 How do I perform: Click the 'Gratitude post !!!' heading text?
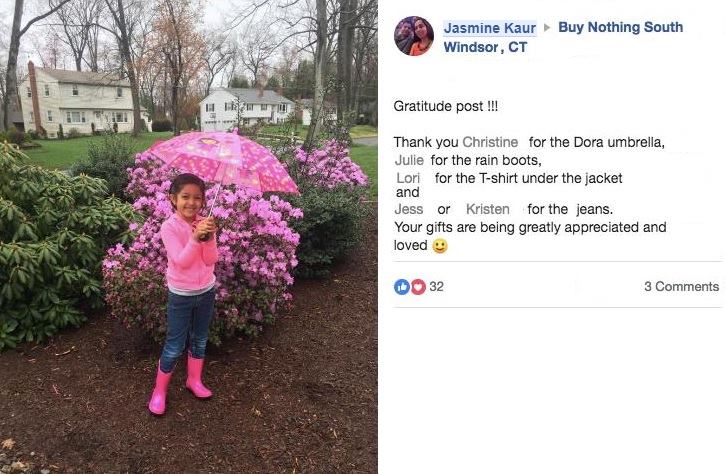click(x=445, y=106)
